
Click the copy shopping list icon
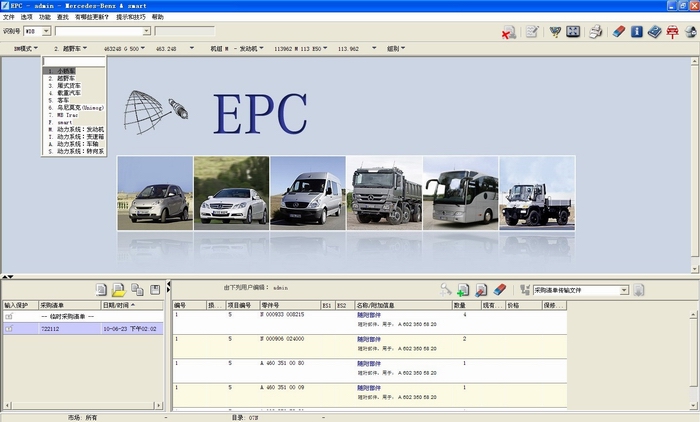(x=137, y=290)
